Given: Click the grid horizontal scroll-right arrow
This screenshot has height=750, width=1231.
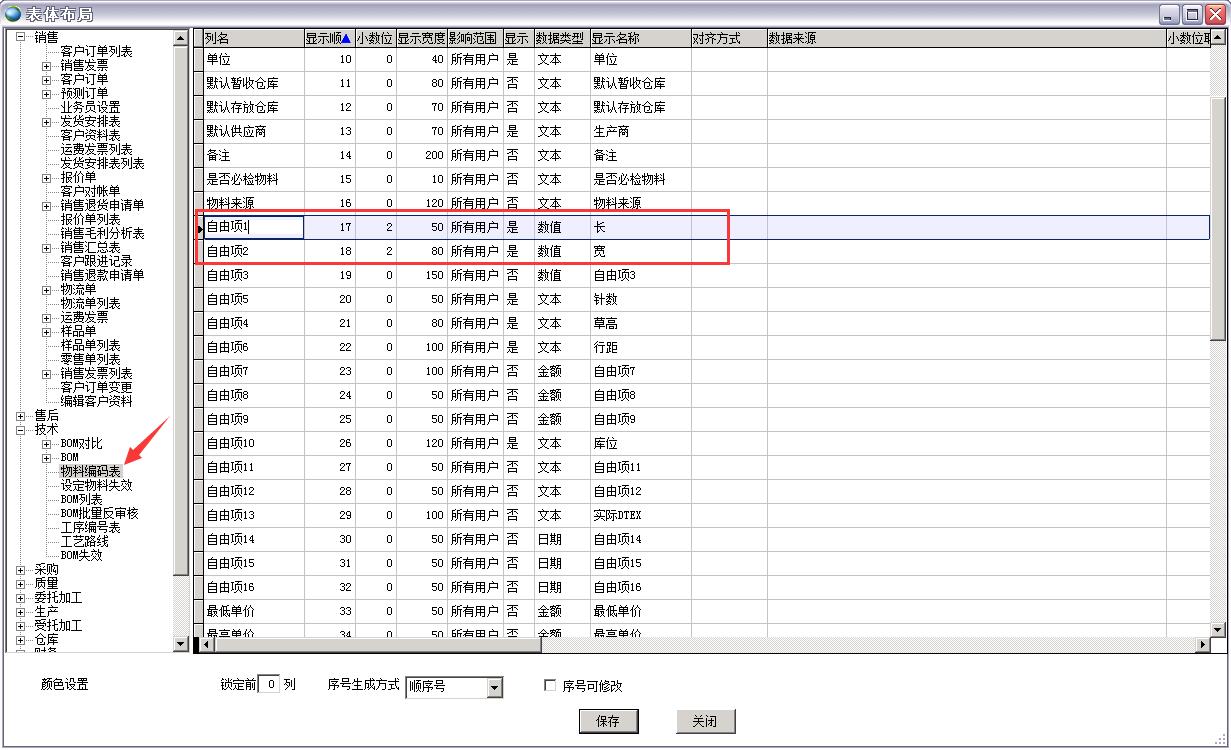Looking at the screenshot, I should click(x=1203, y=645).
